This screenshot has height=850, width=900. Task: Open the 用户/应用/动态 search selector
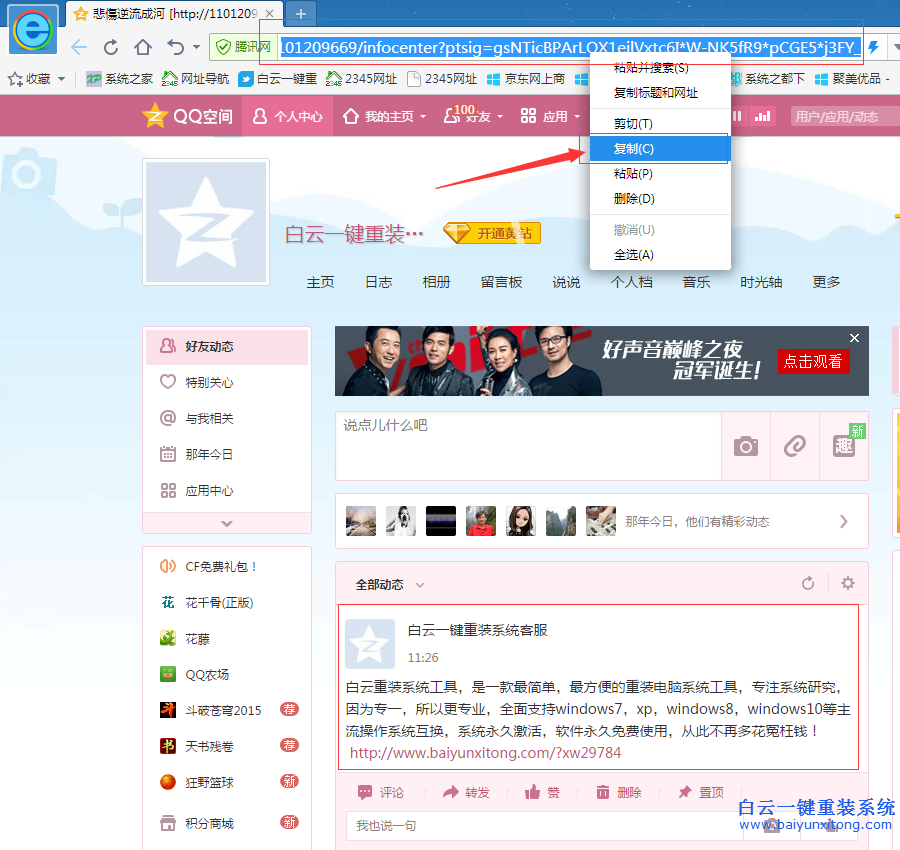[x=840, y=116]
